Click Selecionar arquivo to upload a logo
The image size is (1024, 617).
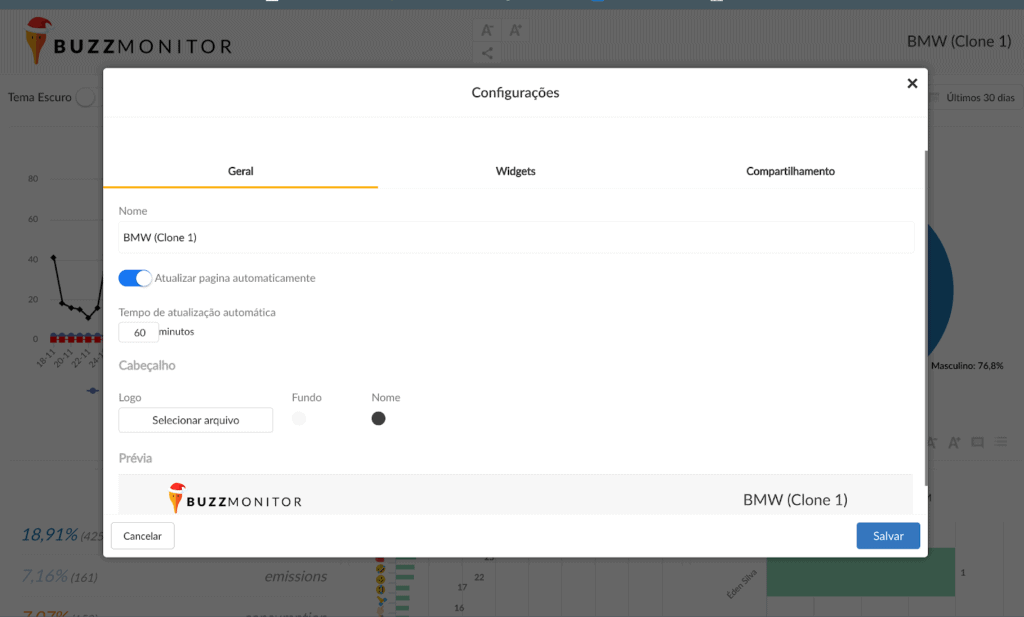[x=195, y=420]
